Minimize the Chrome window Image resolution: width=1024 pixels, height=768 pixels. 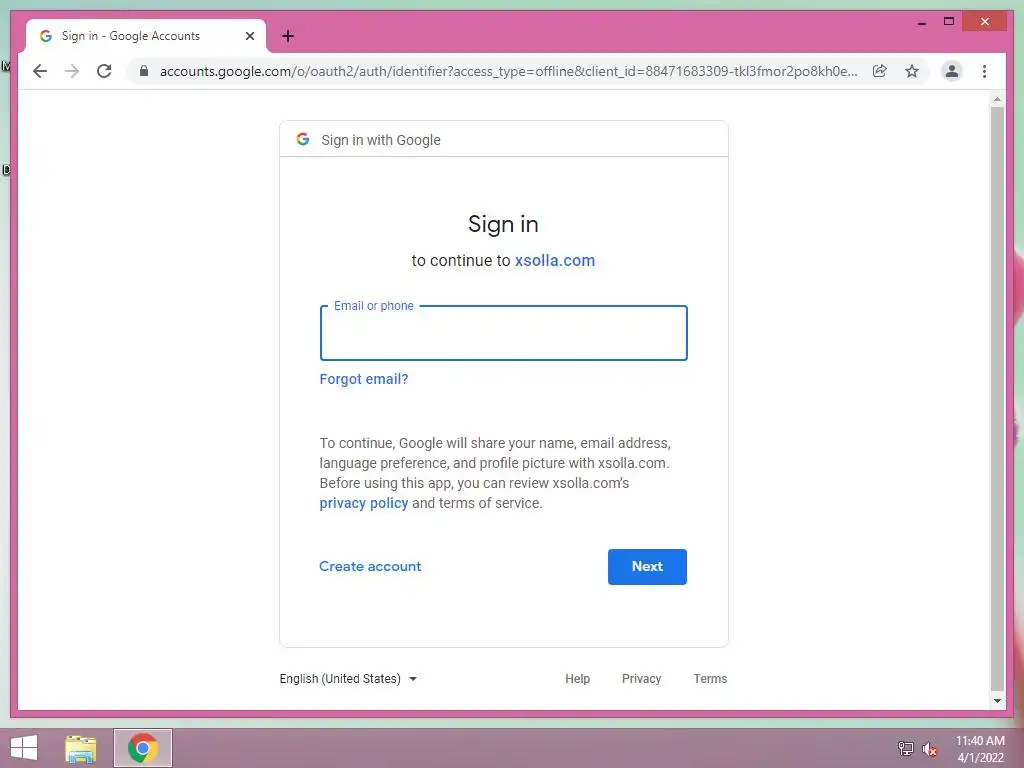pos(921,22)
